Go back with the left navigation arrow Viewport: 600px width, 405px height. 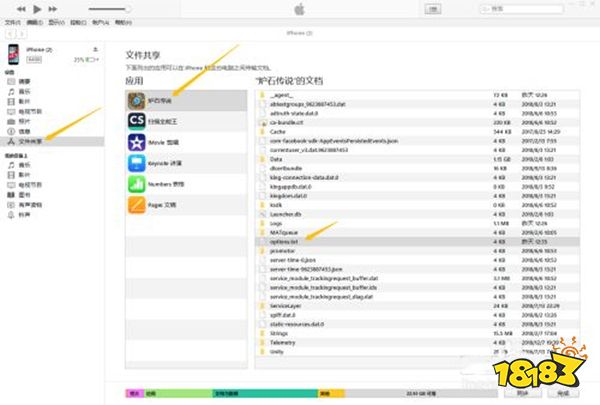click(x=10, y=34)
